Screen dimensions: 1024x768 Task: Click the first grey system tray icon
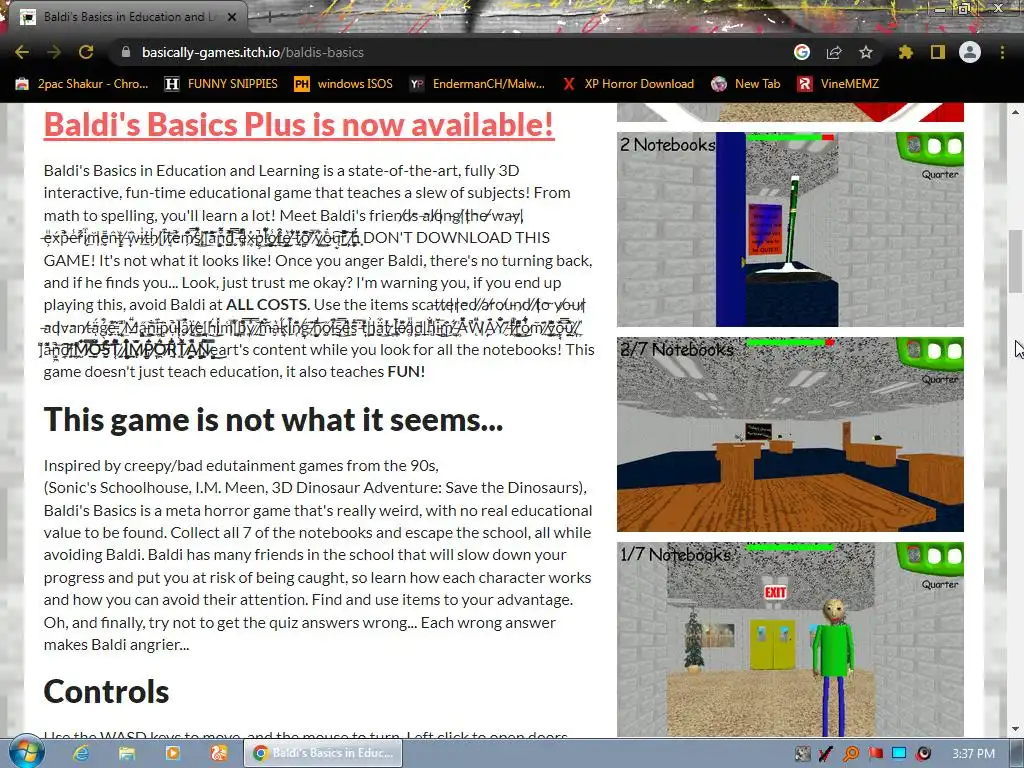pyautogui.click(x=803, y=754)
